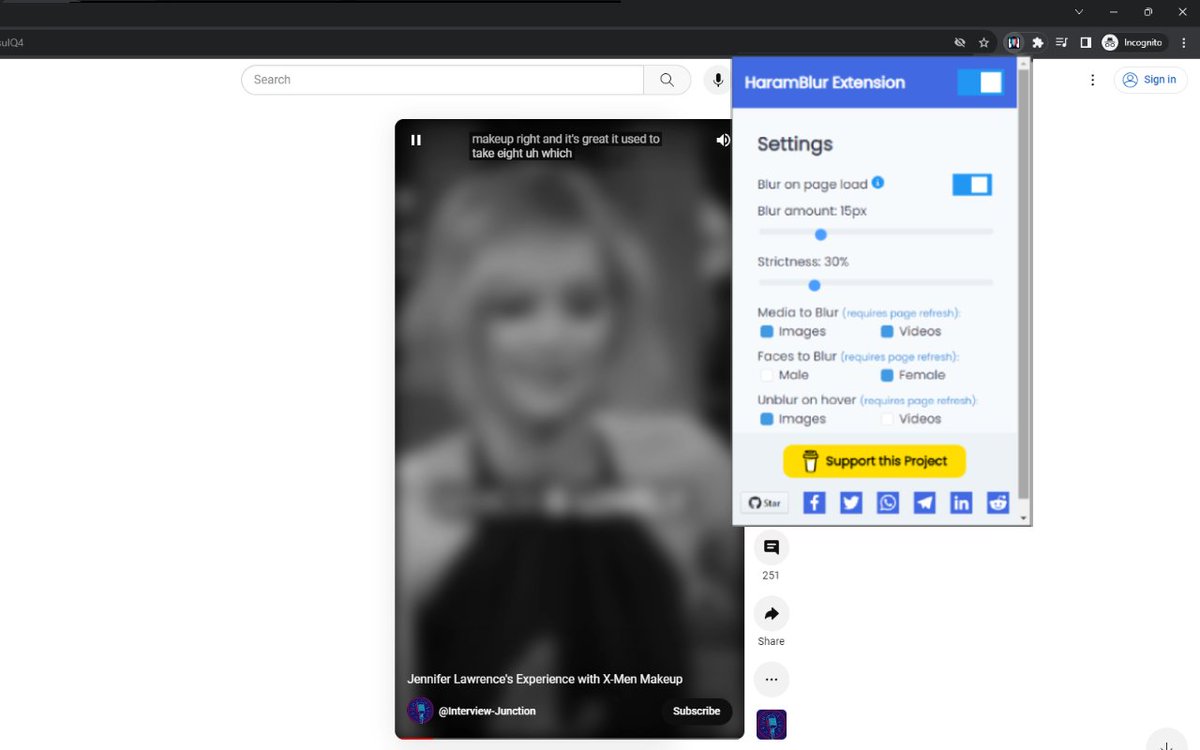Share the extension on WhatsApp
1200x750 pixels.
[x=888, y=503]
